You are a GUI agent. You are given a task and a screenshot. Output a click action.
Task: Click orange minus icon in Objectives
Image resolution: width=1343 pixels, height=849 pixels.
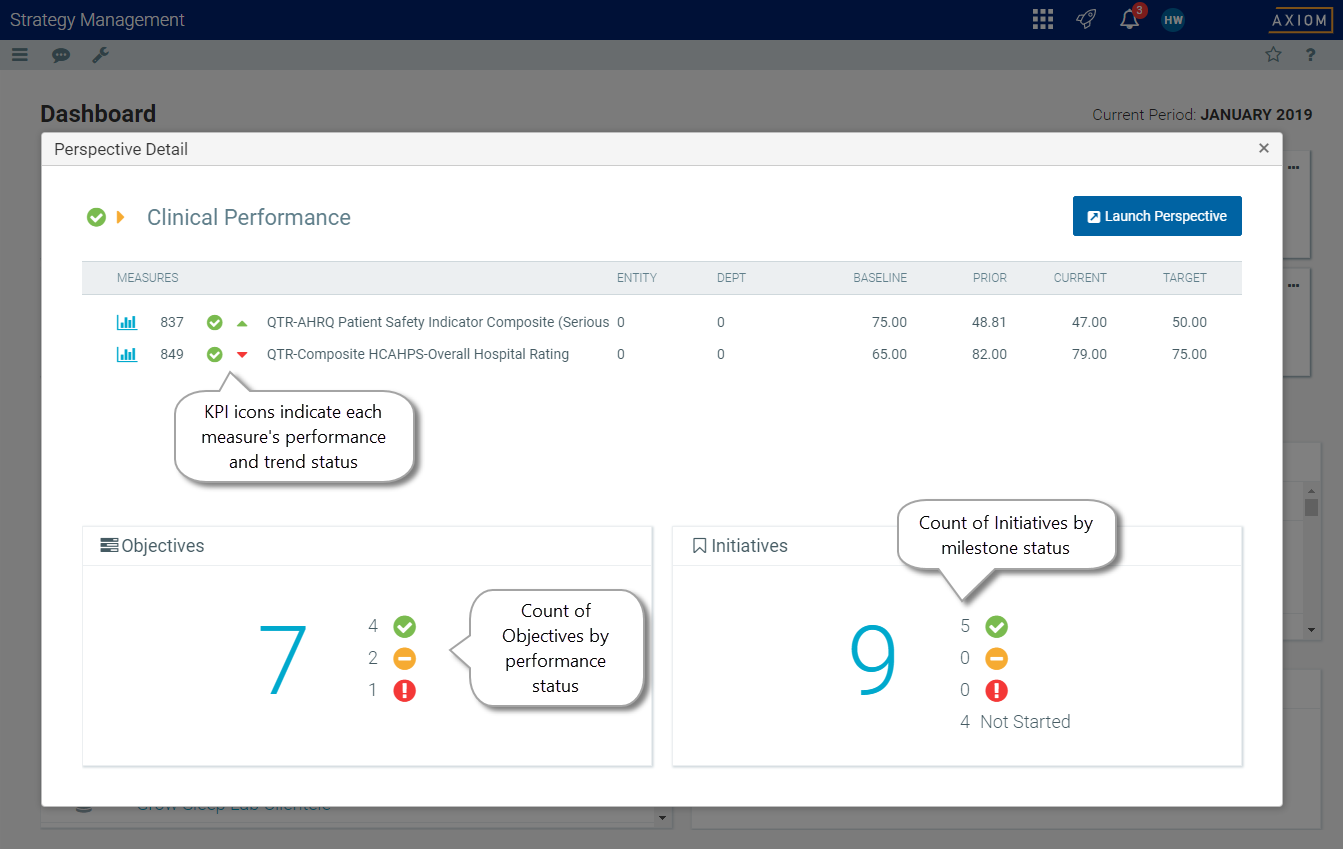point(404,659)
